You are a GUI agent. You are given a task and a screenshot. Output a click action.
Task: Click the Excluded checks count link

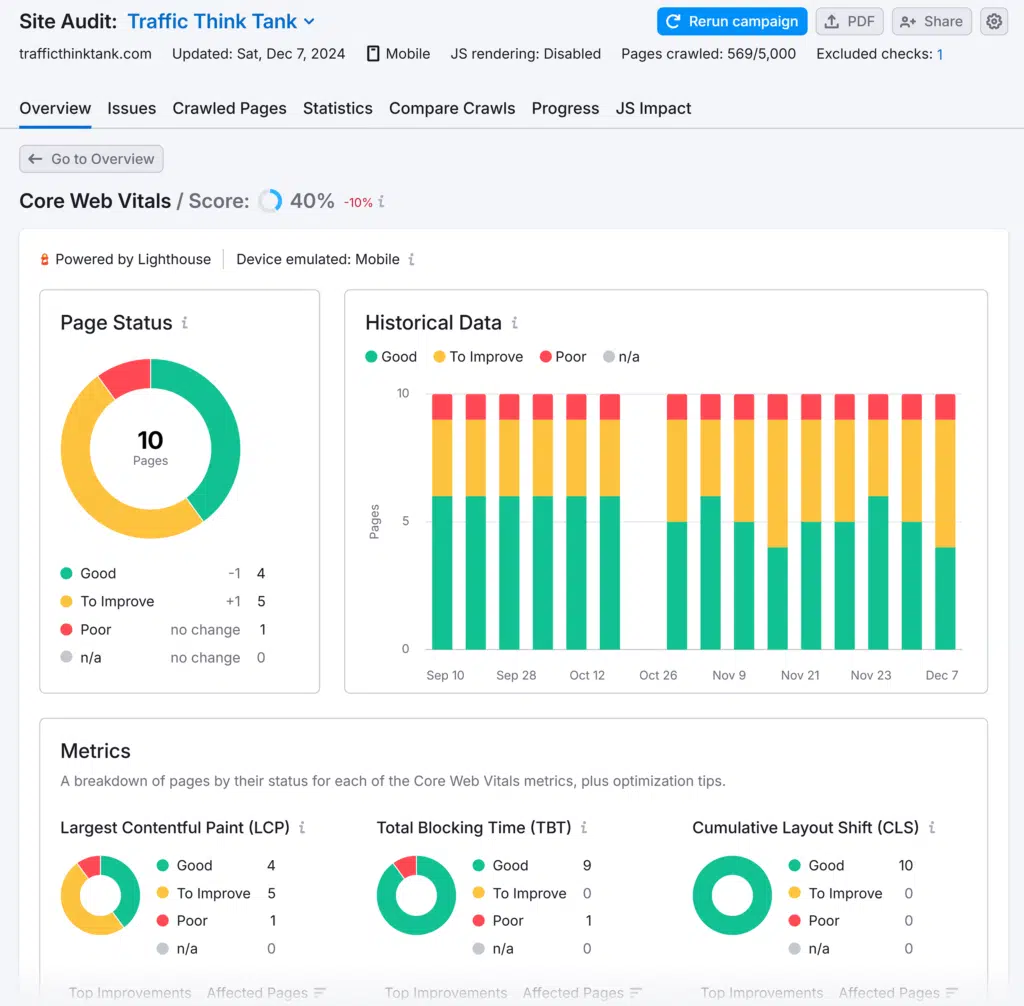(x=940, y=54)
